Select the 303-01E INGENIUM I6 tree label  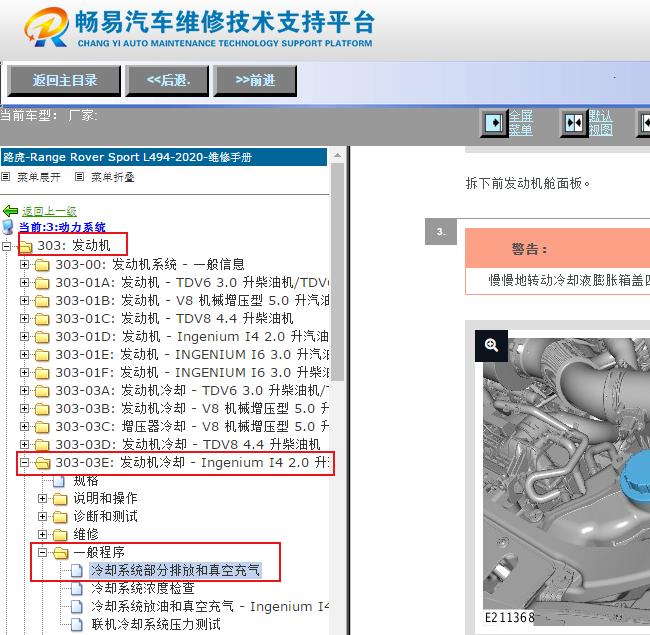click(192, 354)
